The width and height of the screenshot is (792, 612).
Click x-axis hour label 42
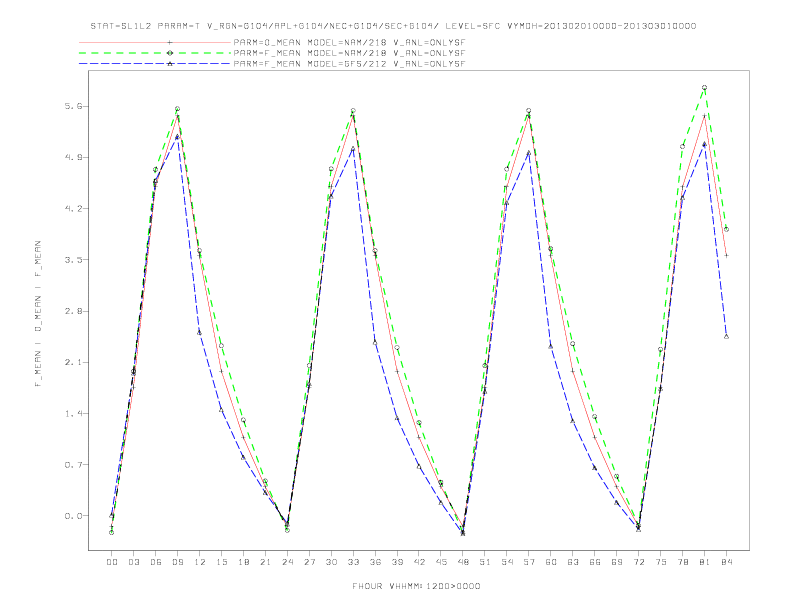click(419, 562)
